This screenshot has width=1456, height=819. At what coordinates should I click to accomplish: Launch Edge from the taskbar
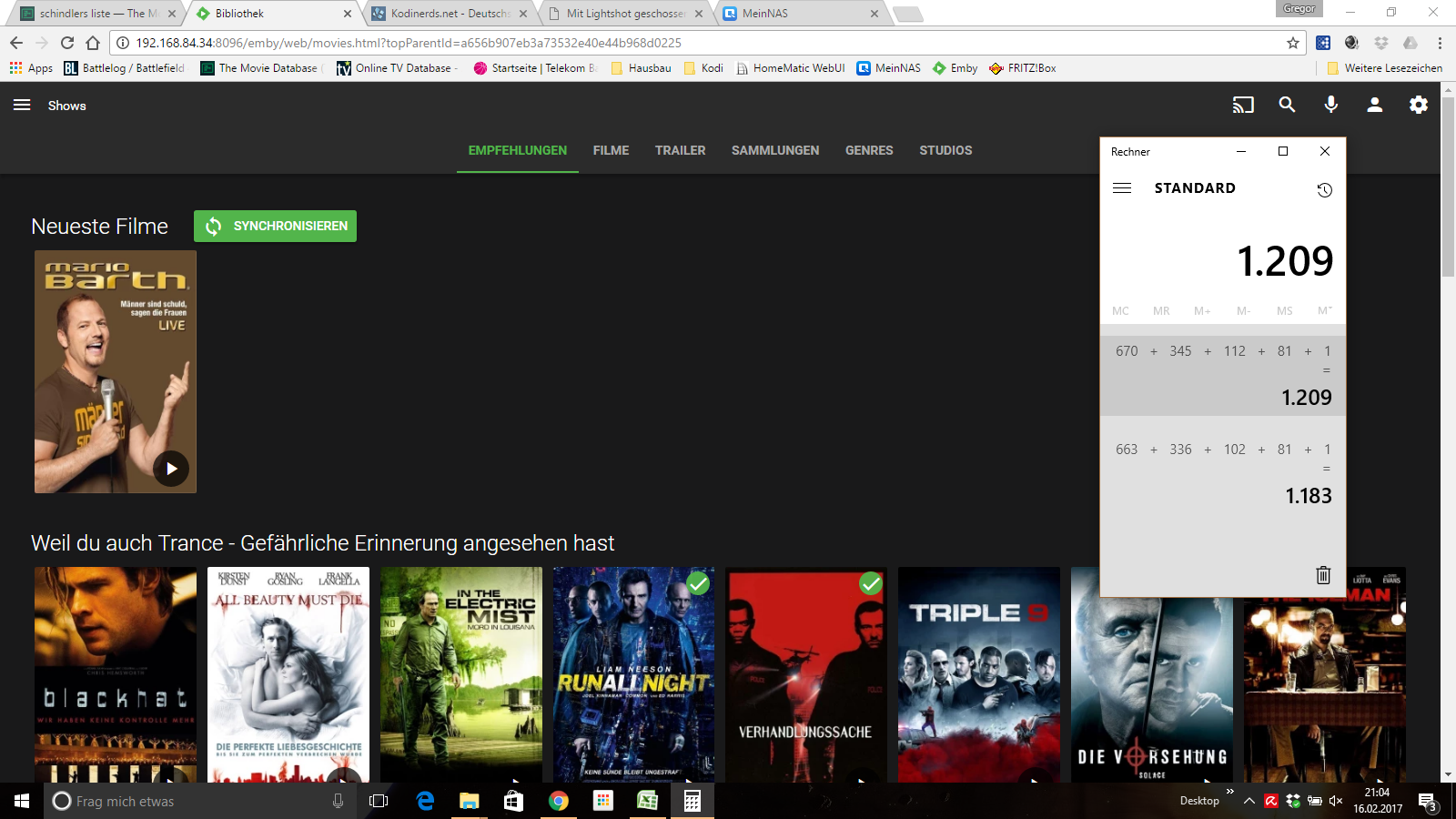pyautogui.click(x=425, y=801)
